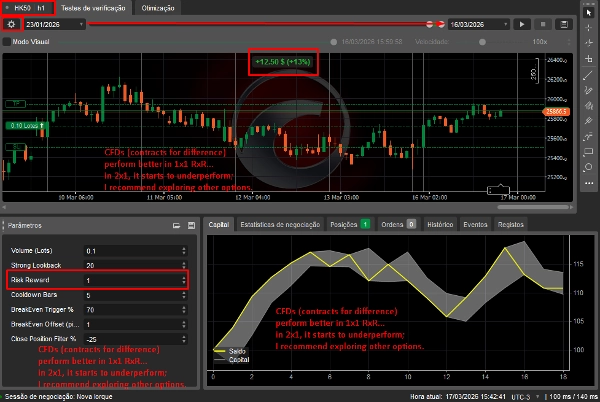Click the Strong Lookback input field
Screen dimensions: 600x402
pyautogui.click(x=132, y=265)
